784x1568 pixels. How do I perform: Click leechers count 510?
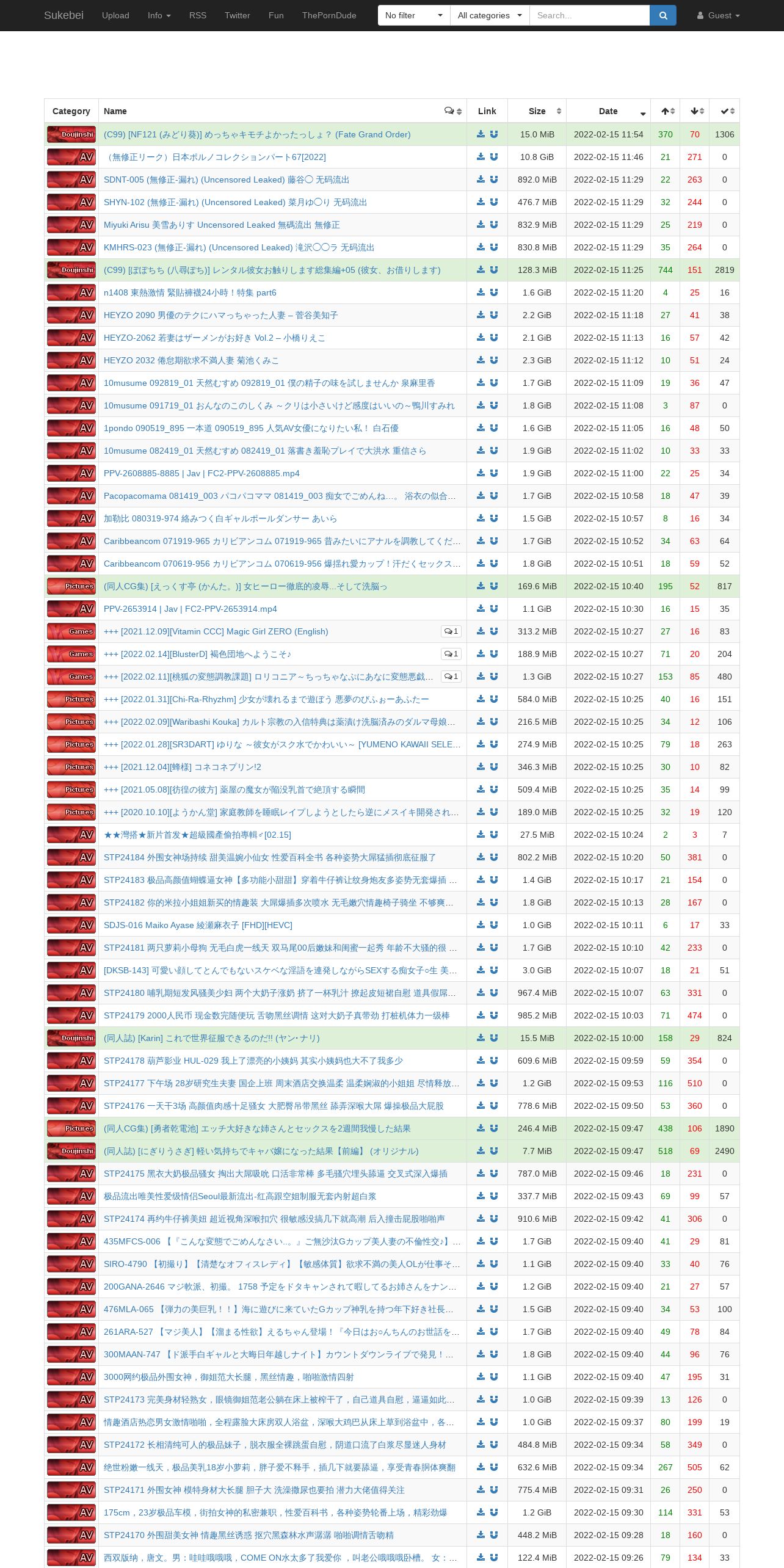695,1083
